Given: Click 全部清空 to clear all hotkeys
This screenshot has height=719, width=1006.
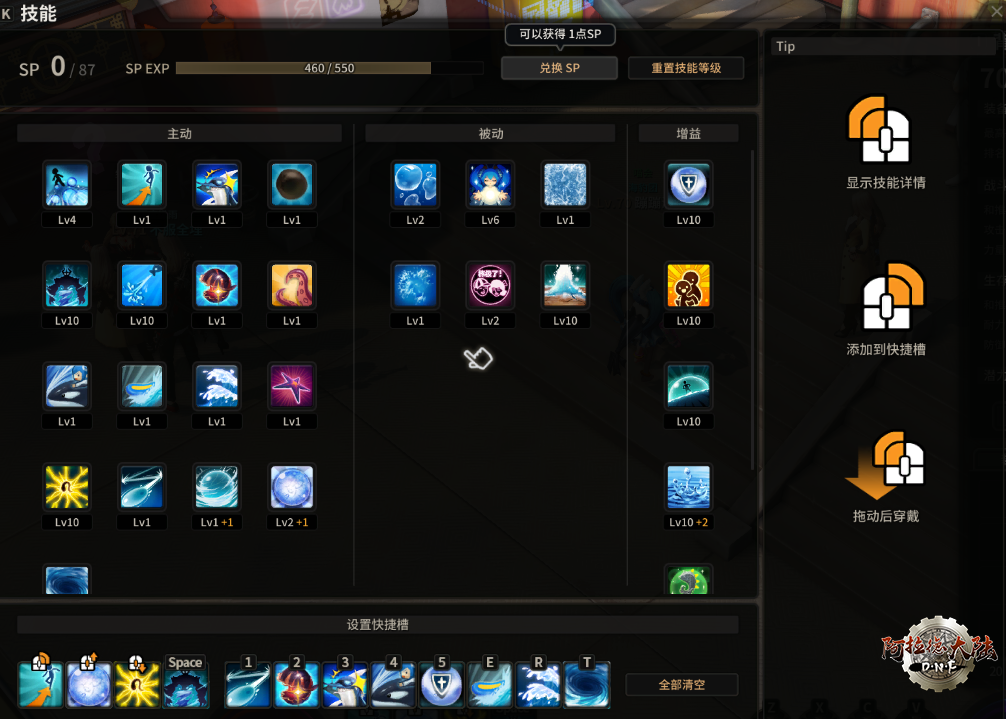Looking at the screenshot, I should point(682,685).
